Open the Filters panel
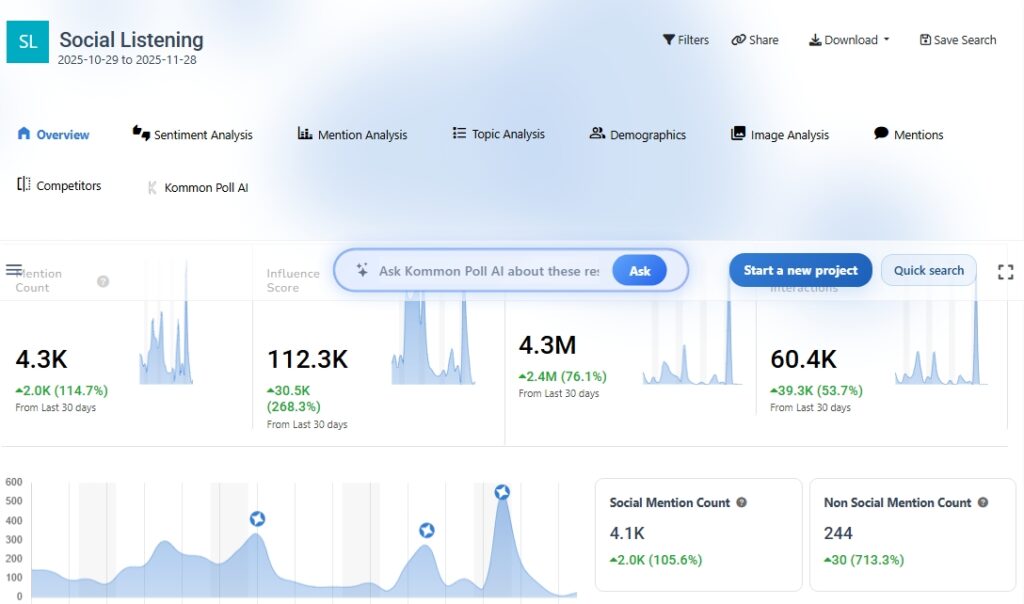Image resolution: width=1024 pixels, height=604 pixels. (685, 40)
